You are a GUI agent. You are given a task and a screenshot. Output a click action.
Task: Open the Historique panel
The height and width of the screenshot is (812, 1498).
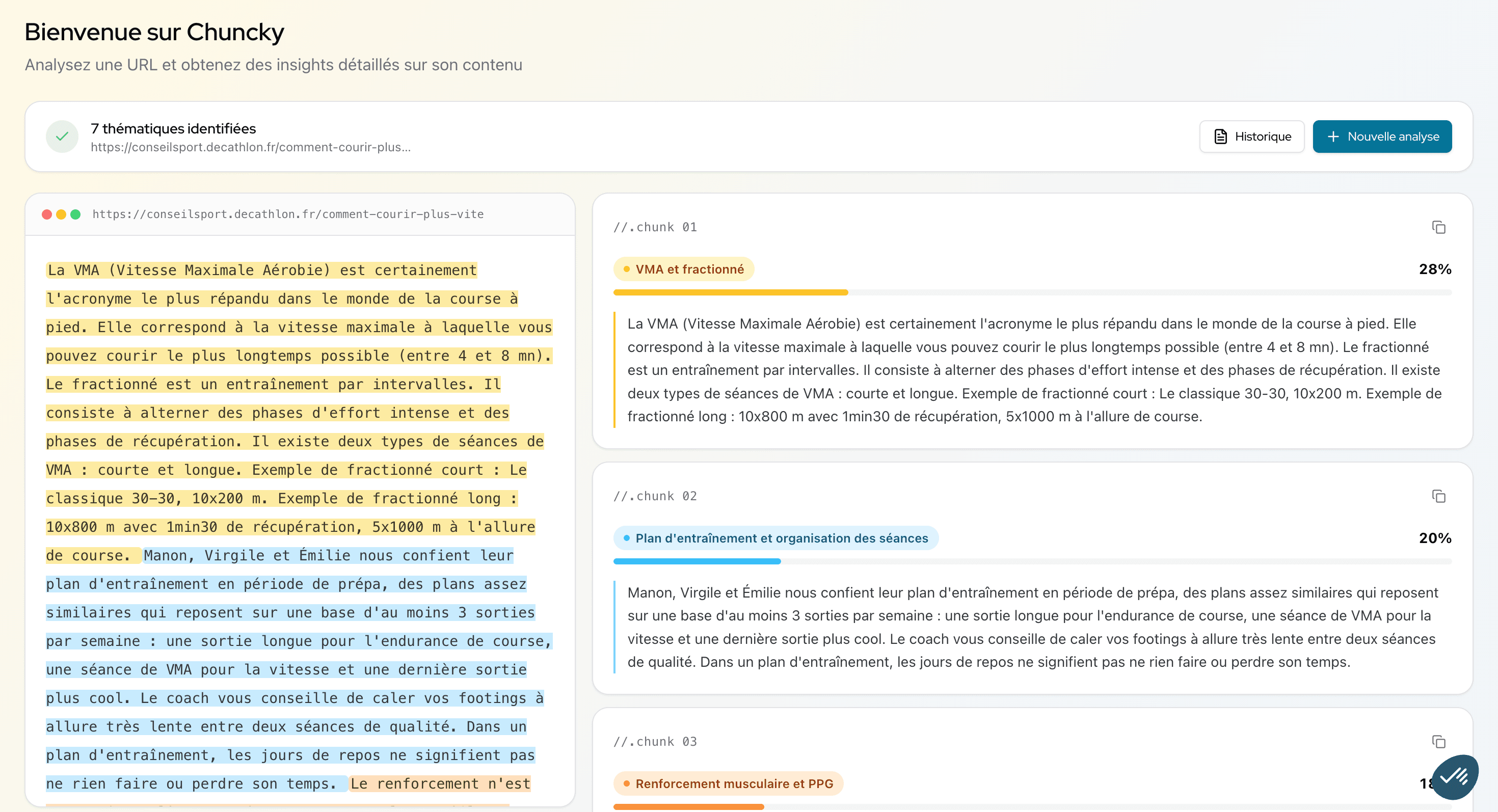[1251, 137]
